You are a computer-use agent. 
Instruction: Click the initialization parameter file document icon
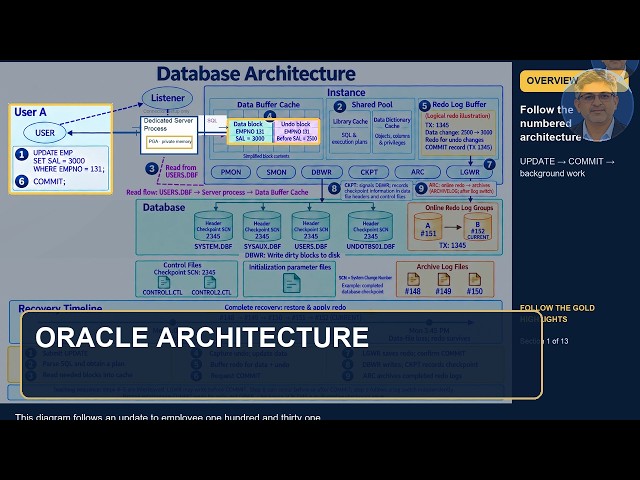pyautogui.click(x=291, y=283)
